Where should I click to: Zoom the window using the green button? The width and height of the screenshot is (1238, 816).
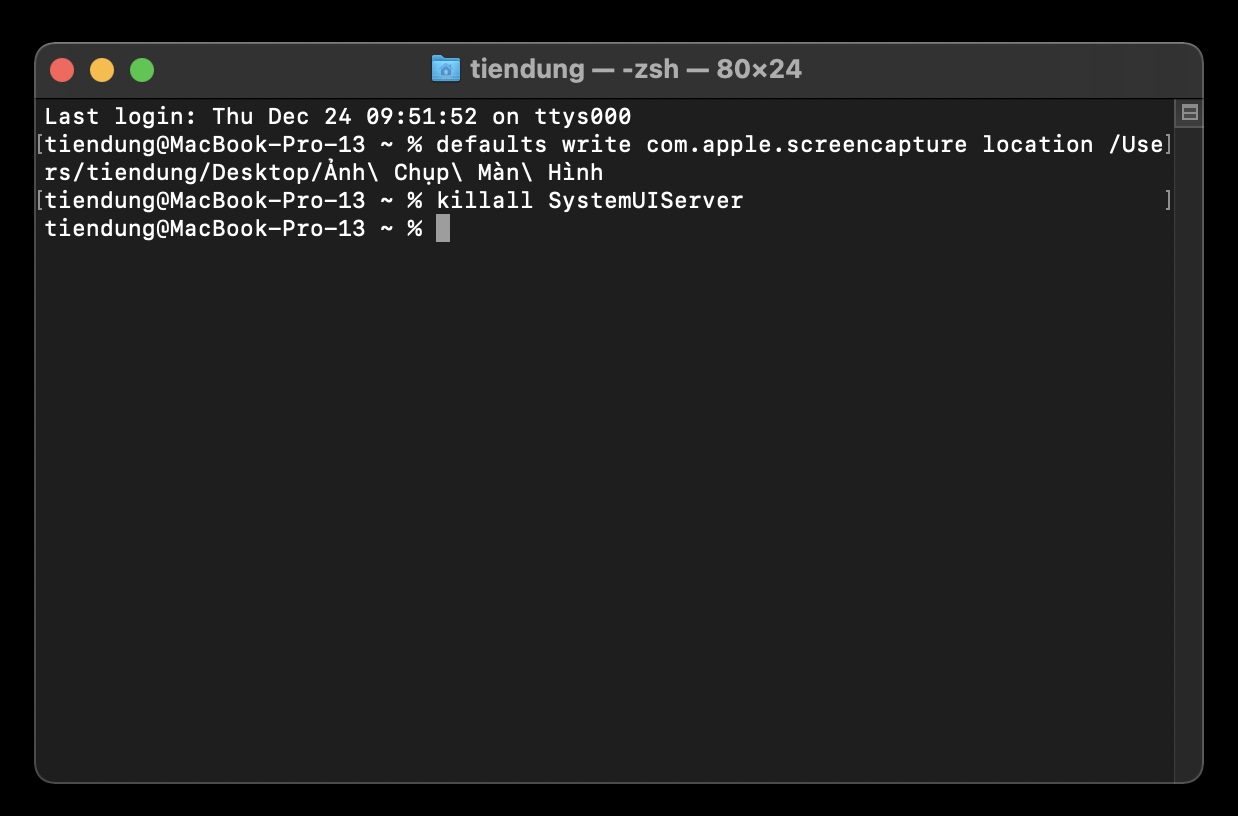click(142, 70)
